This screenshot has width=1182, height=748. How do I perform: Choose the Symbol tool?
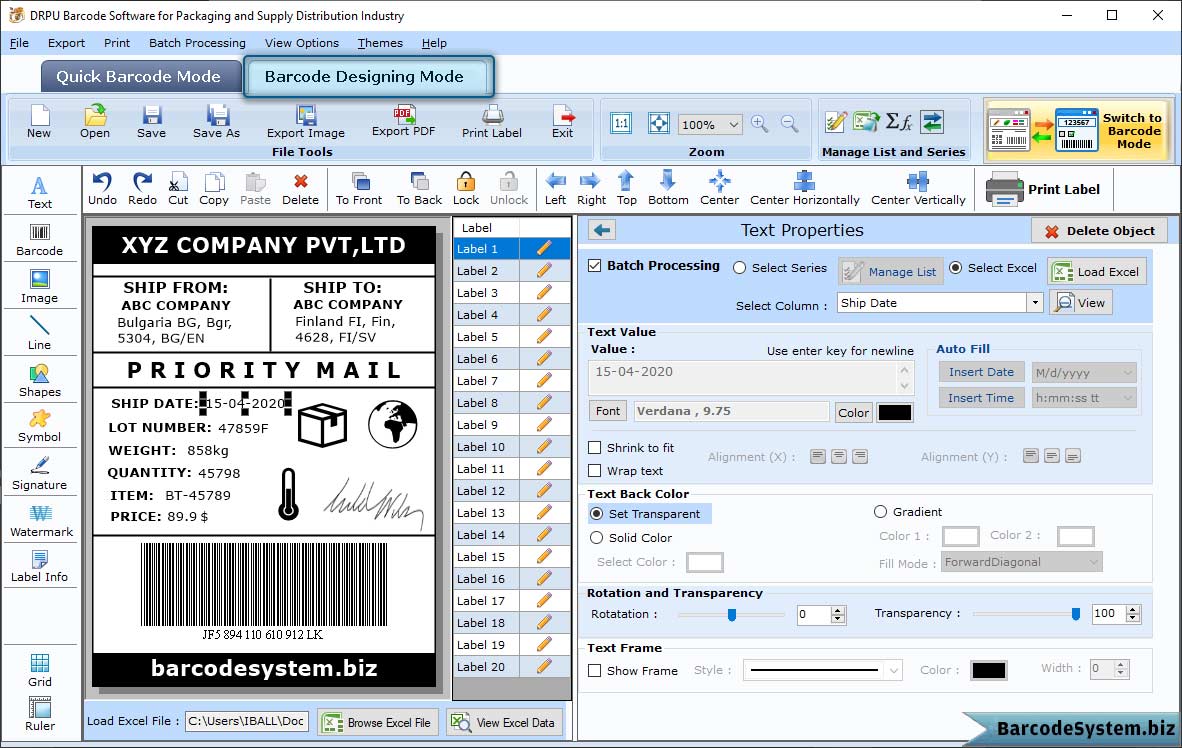(x=39, y=426)
